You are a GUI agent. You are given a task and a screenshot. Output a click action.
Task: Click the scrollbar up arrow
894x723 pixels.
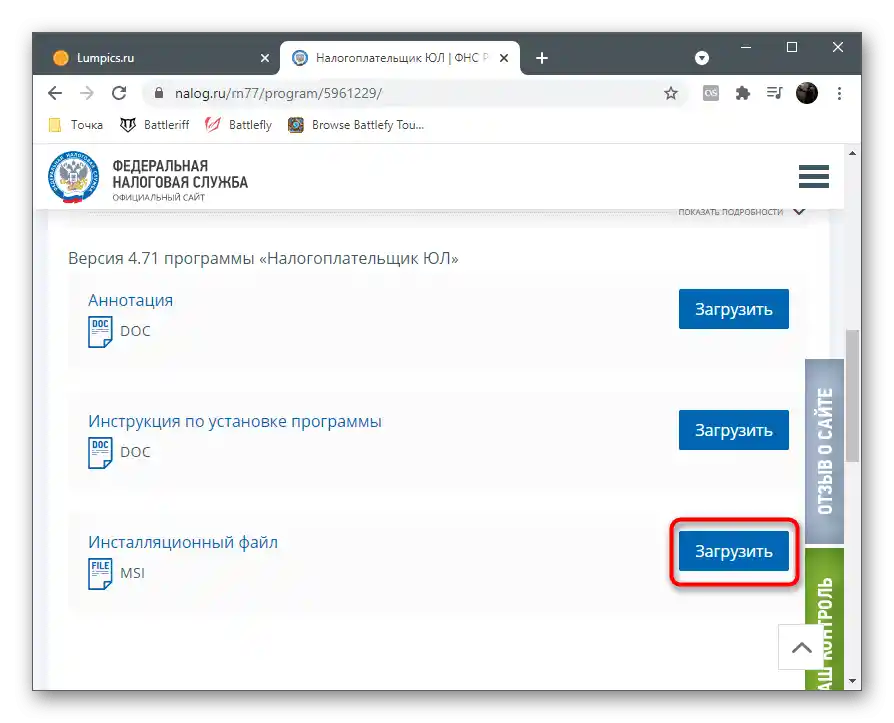click(852, 153)
